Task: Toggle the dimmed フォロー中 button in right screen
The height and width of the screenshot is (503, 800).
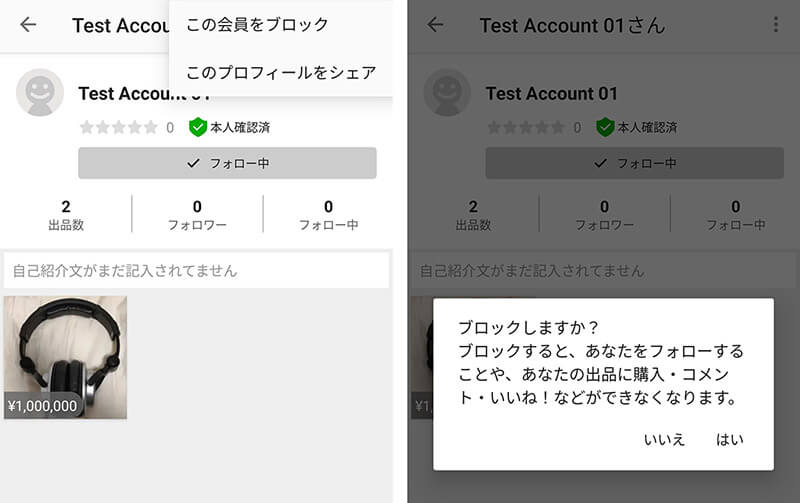Action: point(634,163)
